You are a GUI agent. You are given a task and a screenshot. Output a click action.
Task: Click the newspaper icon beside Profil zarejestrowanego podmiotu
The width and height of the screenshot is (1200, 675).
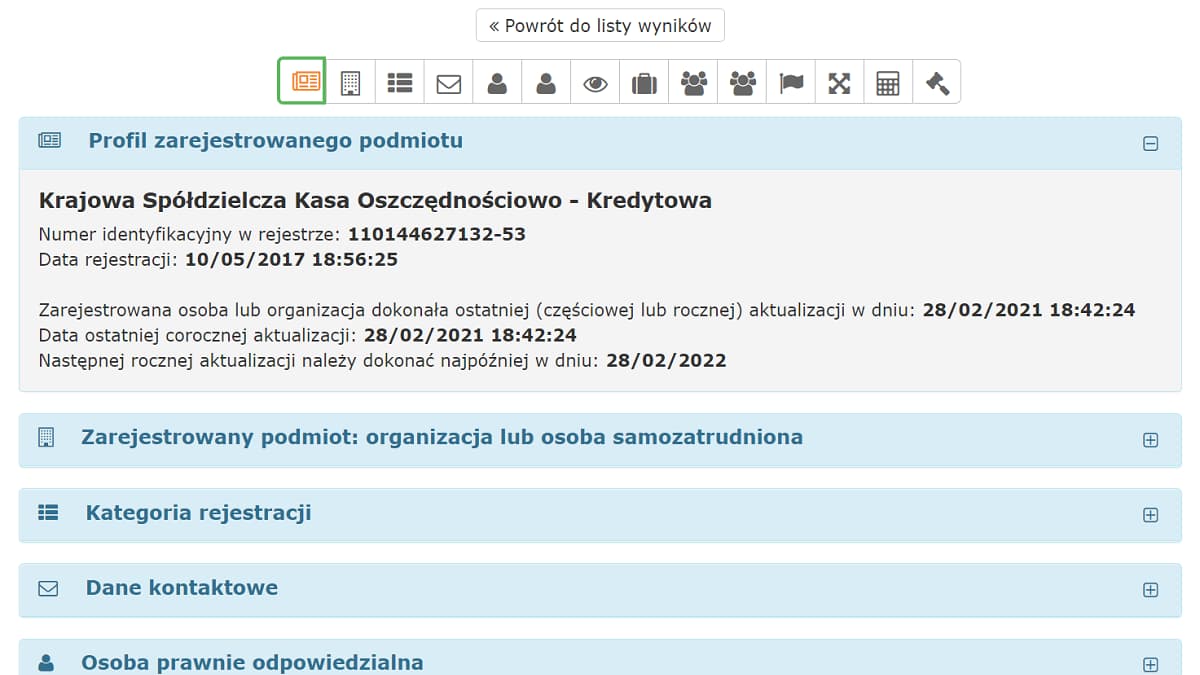pos(49,141)
